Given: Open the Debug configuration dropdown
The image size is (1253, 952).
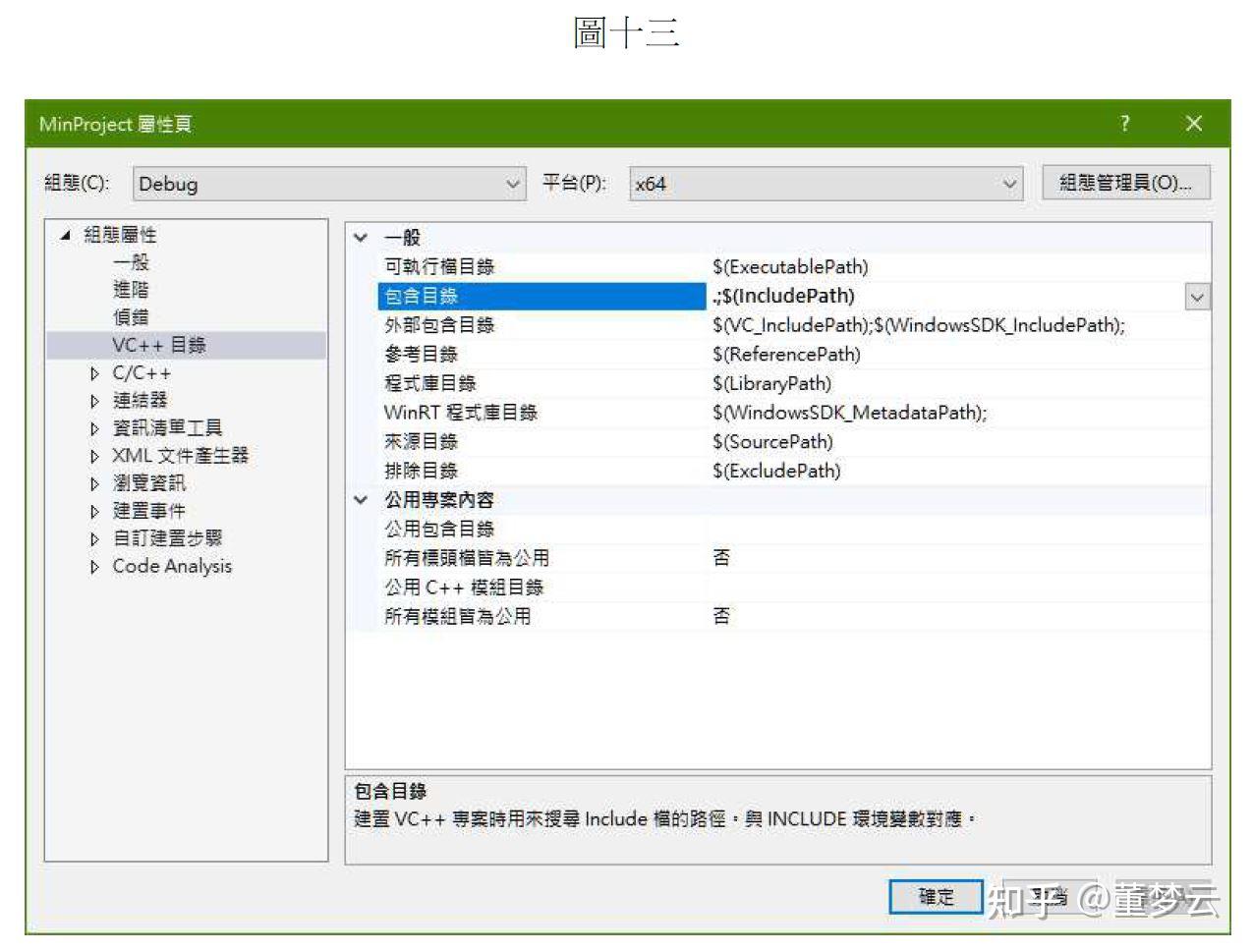Looking at the screenshot, I should [x=512, y=184].
